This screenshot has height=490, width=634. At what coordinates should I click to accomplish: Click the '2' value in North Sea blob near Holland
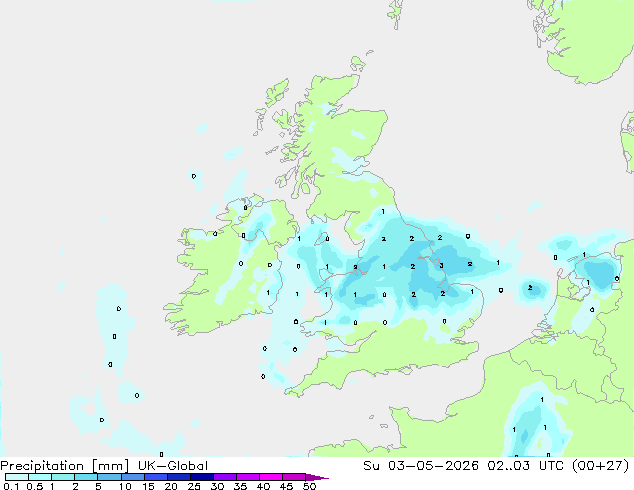coord(530,288)
